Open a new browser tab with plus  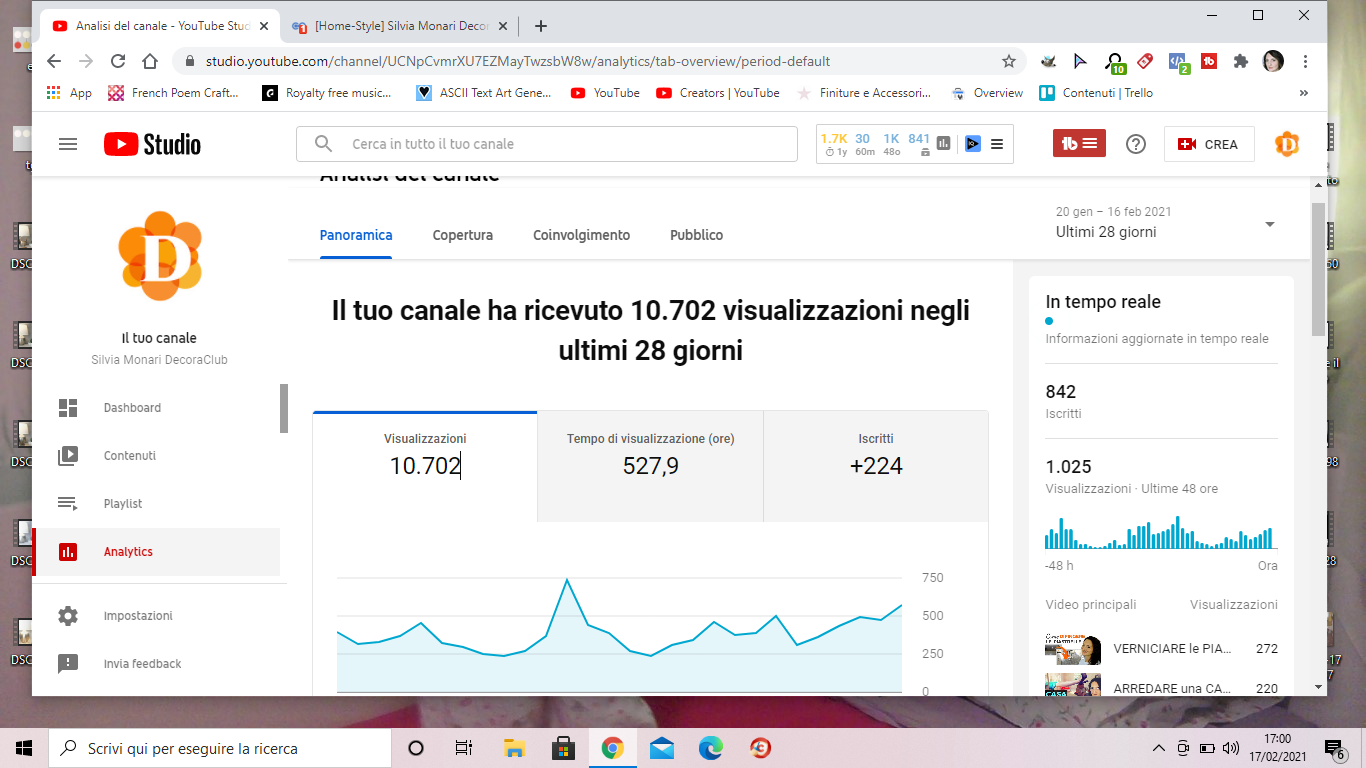[541, 26]
